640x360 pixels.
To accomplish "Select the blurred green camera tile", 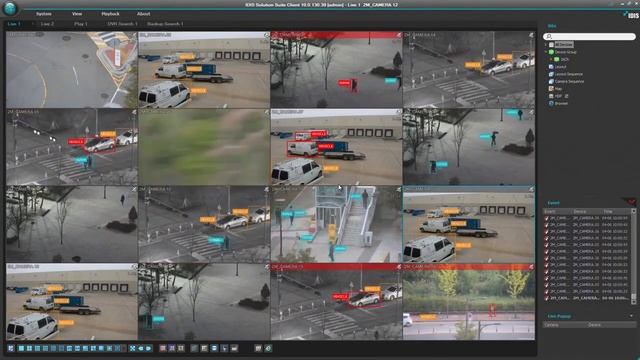I will pos(204,147).
